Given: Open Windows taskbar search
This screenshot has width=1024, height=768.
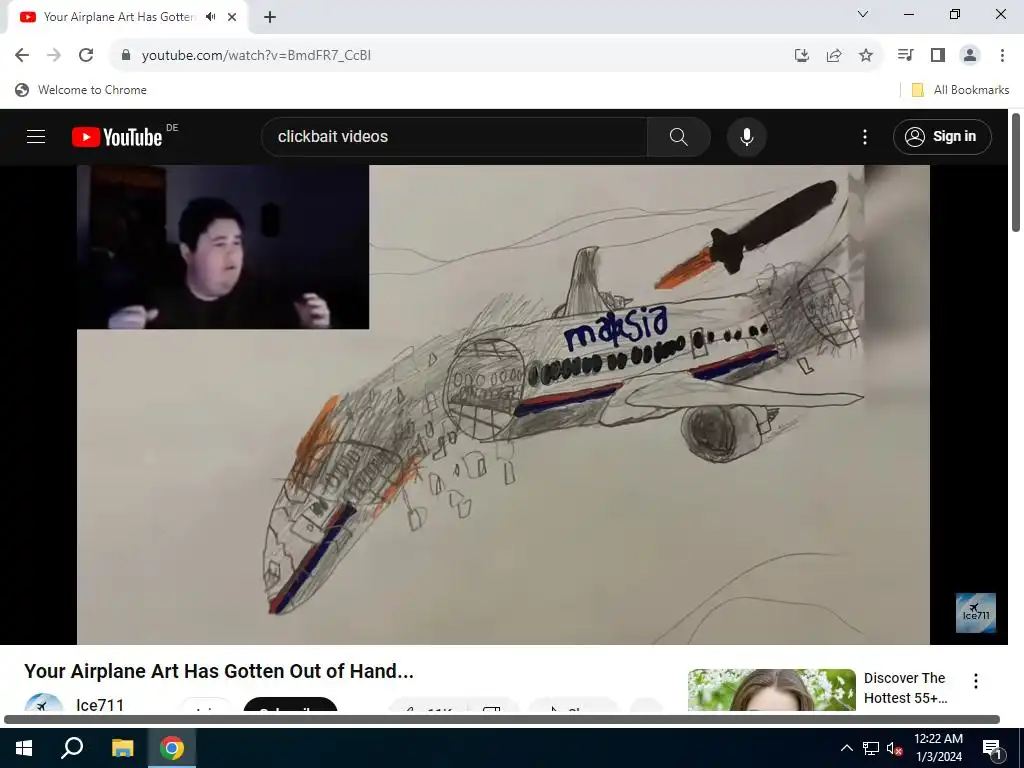Looking at the screenshot, I should [72, 748].
